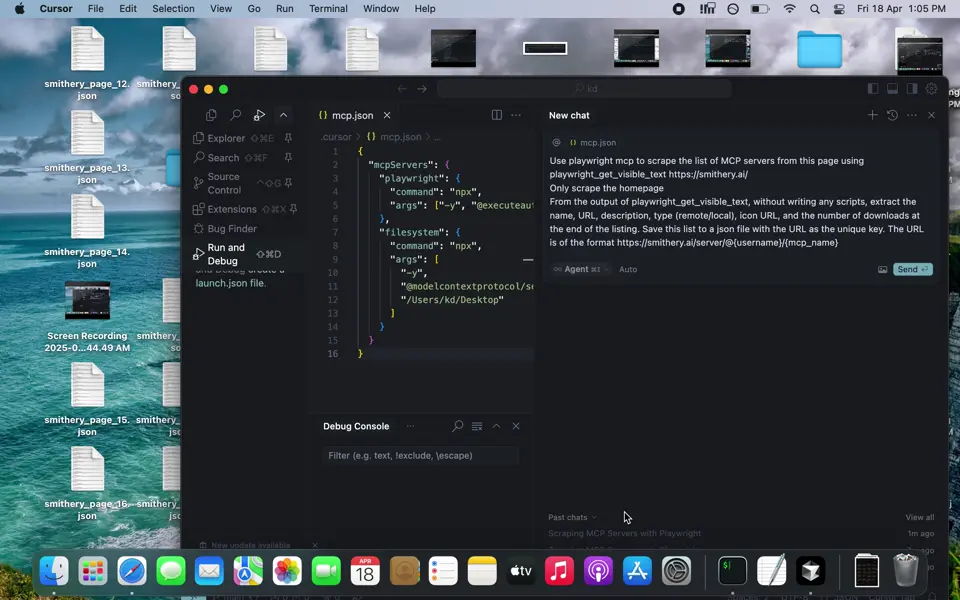
Task: Click View all past chats link
Action: pyautogui.click(x=918, y=517)
